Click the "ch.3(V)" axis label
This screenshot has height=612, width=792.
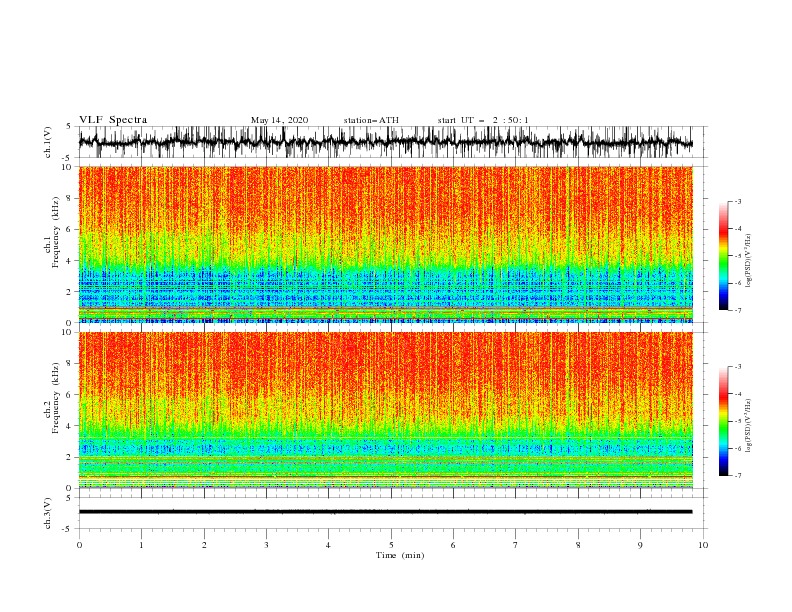pyautogui.click(x=48, y=513)
